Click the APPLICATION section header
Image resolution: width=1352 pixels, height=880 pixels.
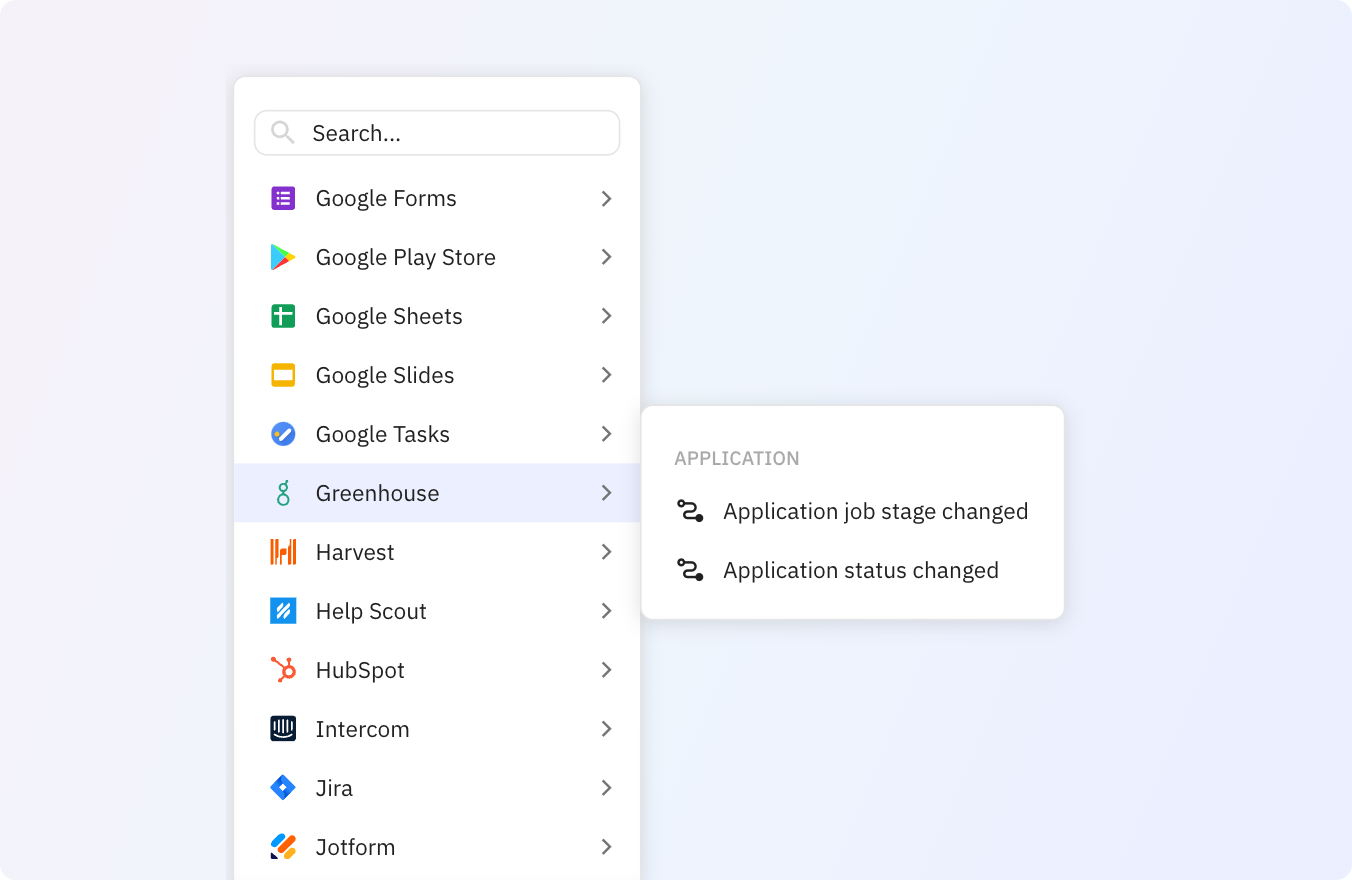[737, 459]
